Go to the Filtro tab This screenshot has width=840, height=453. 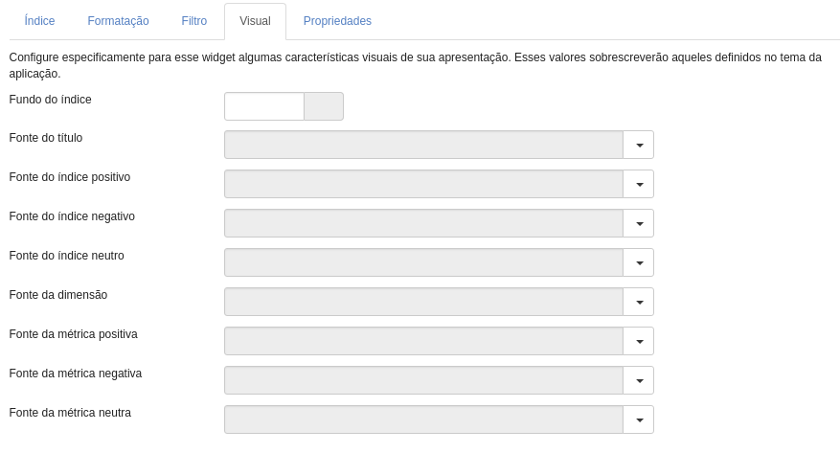(x=194, y=21)
